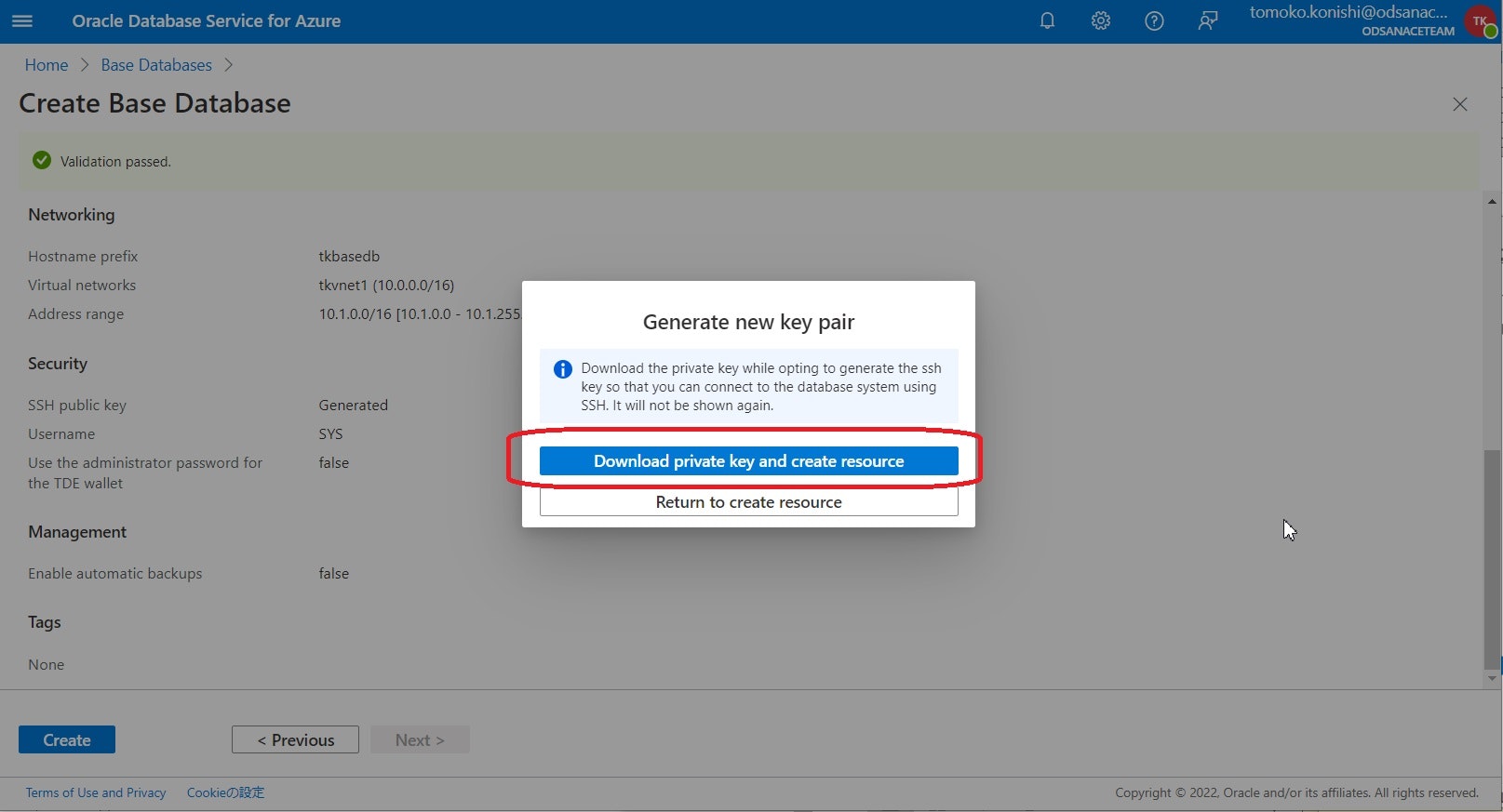Click the scrollbar down arrow
This screenshot has width=1503, height=812.
click(1492, 679)
